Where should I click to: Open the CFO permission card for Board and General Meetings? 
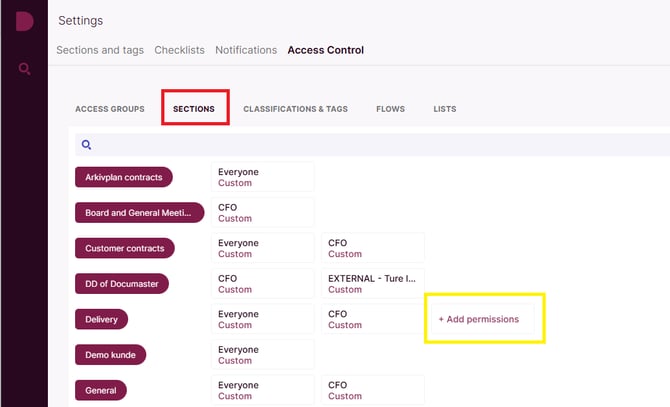point(263,213)
